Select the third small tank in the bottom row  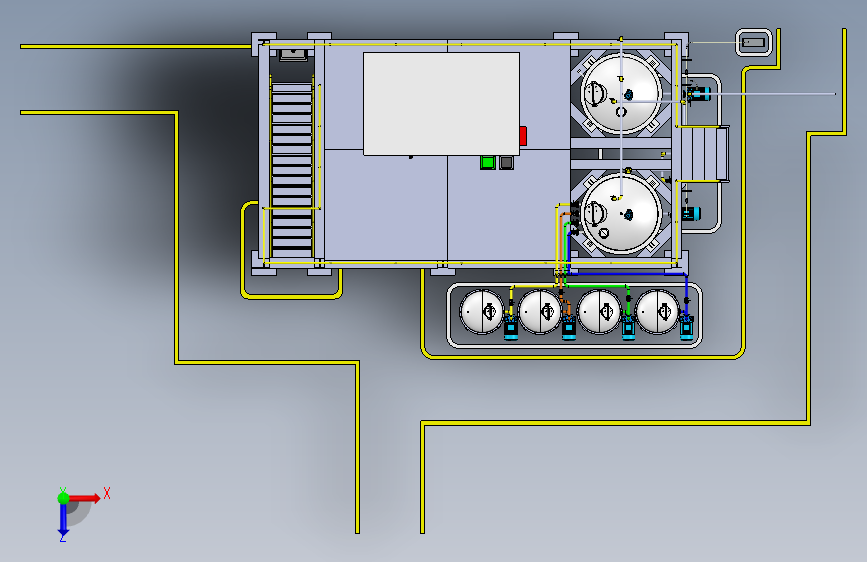[x=599, y=312]
